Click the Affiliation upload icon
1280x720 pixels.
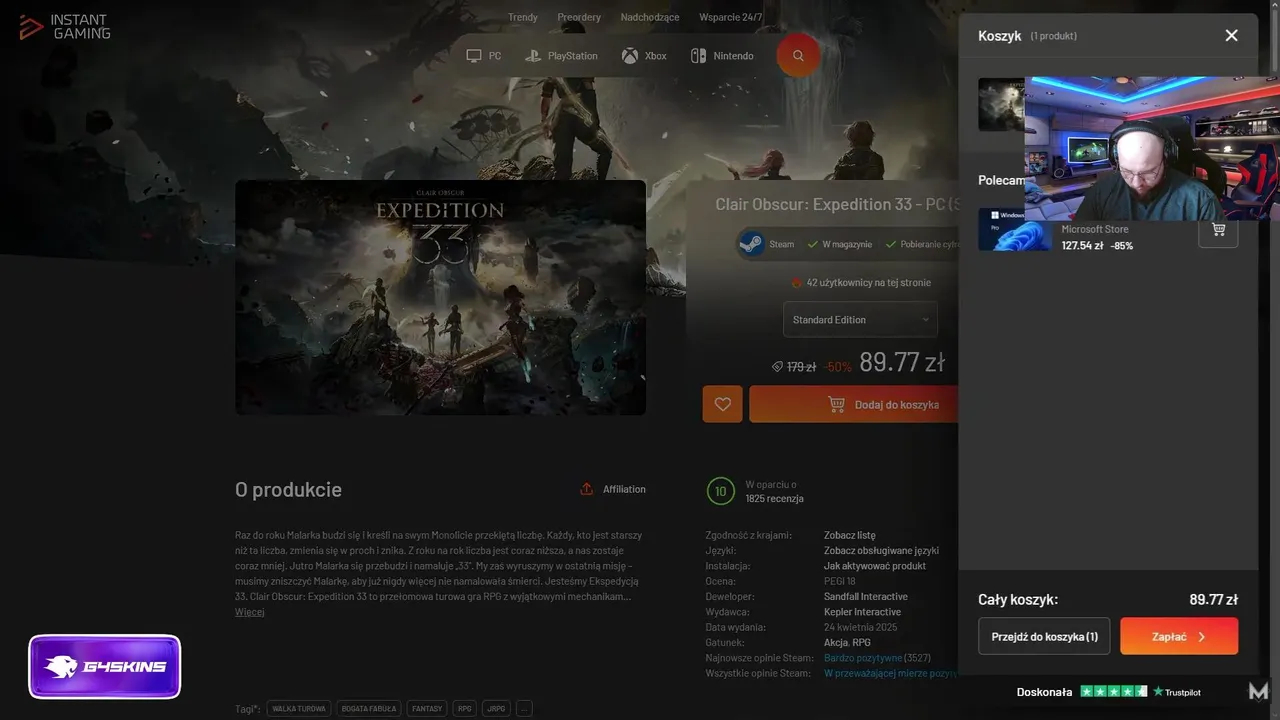(587, 489)
